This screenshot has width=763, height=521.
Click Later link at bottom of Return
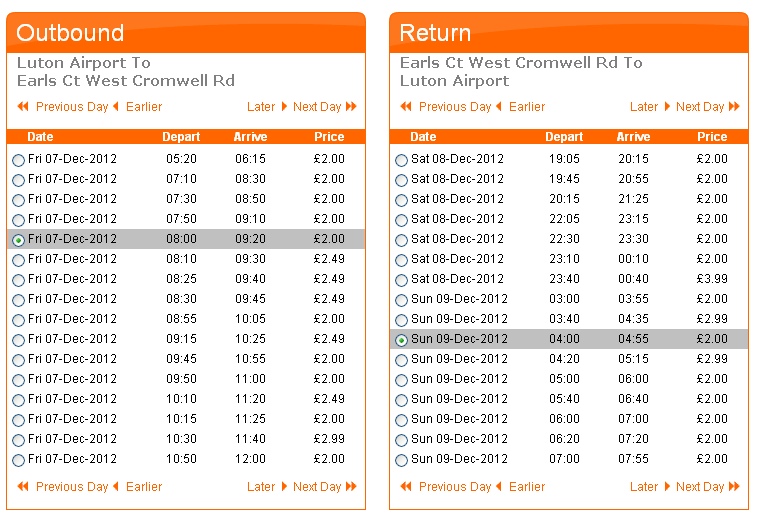click(x=644, y=486)
